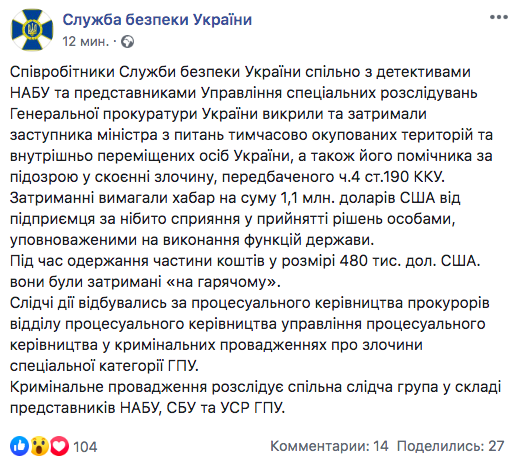Viewport: 516px width, 466px height.
Task: Open the Служба безпеки України page name link
Action: click(x=157, y=19)
